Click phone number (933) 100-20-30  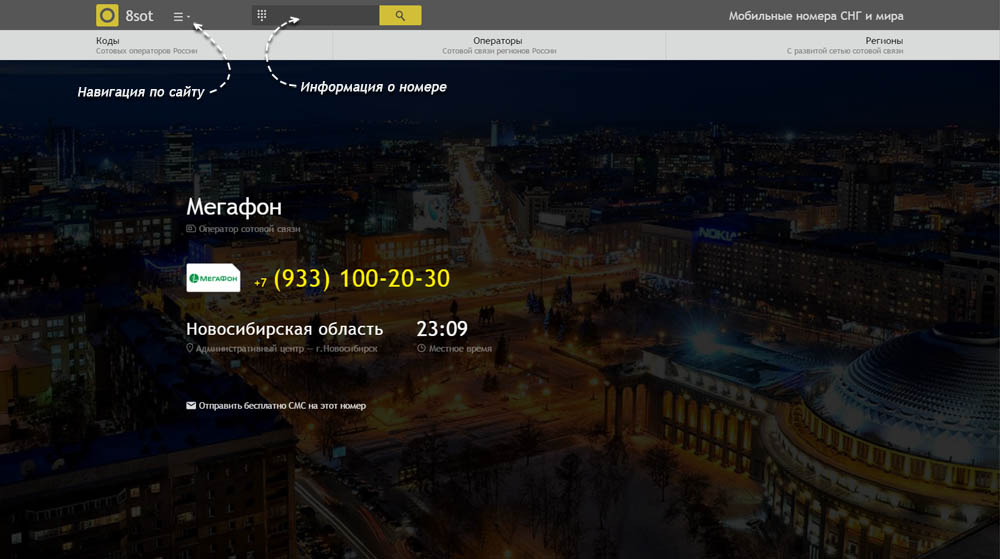click(x=362, y=279)
